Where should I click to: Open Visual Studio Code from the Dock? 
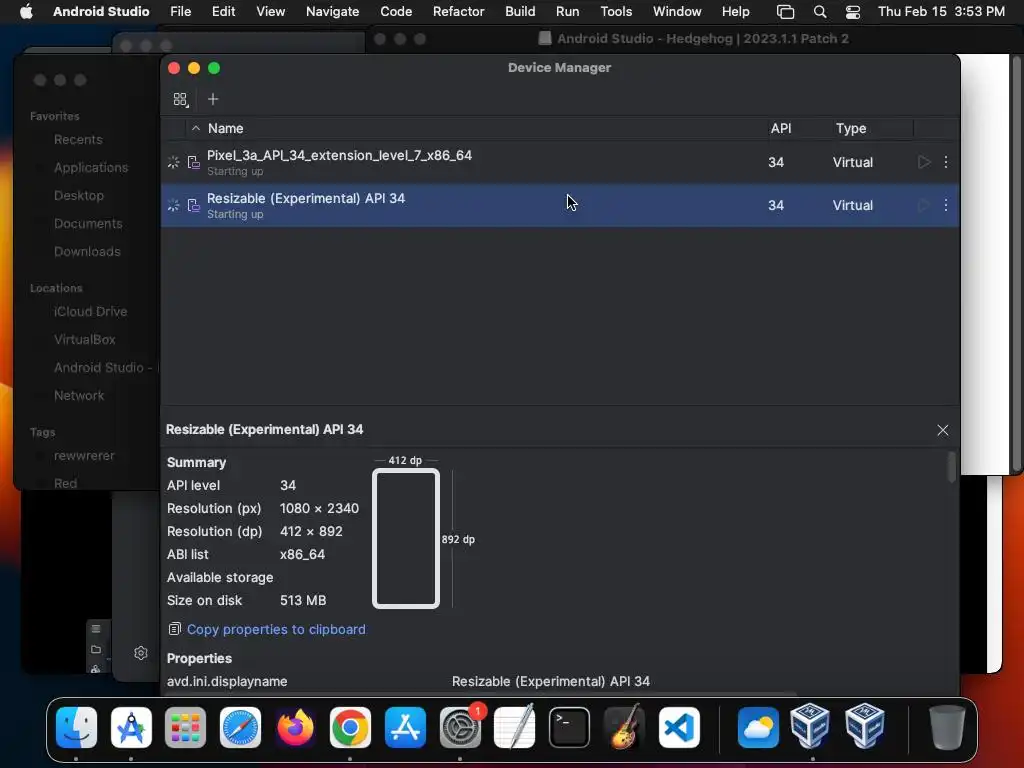point(679,727)
